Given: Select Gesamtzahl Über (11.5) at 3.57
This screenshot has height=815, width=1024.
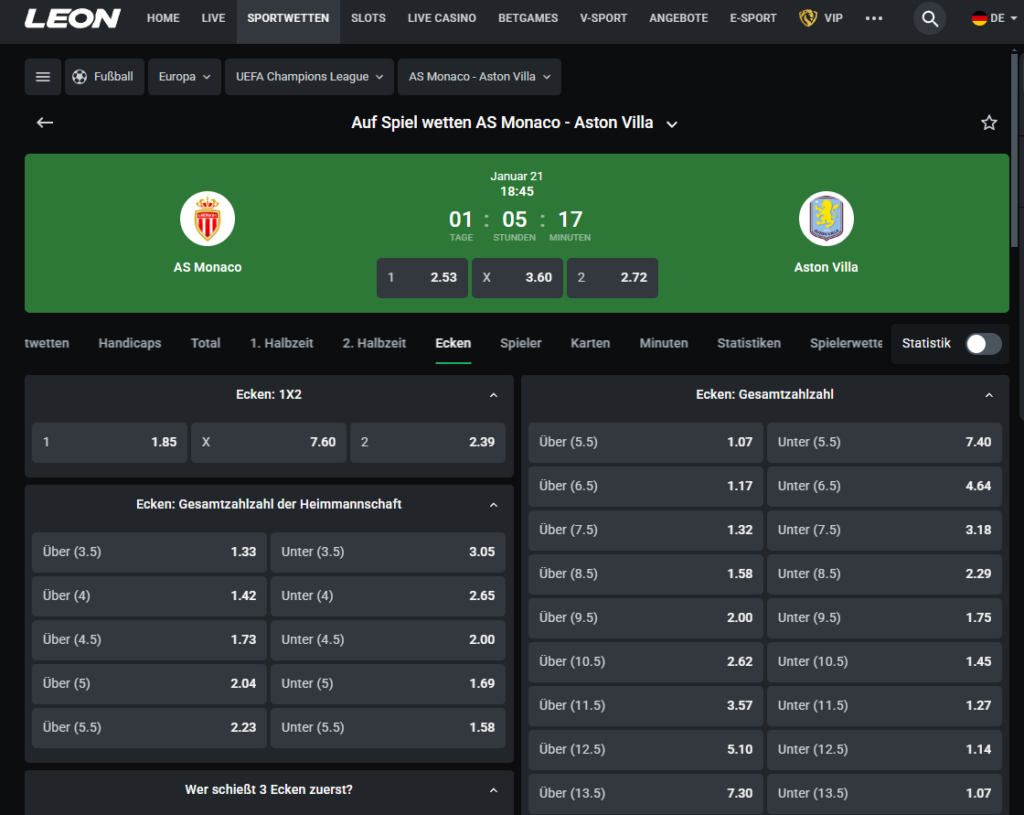Looking at the screenshot, I should coord(646,705).
